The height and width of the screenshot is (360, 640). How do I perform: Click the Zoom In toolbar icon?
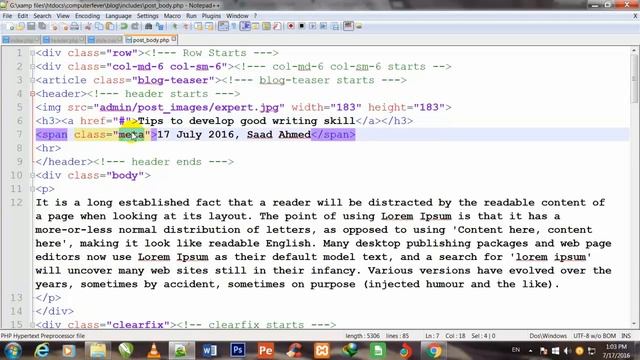(x=175, y=27)
